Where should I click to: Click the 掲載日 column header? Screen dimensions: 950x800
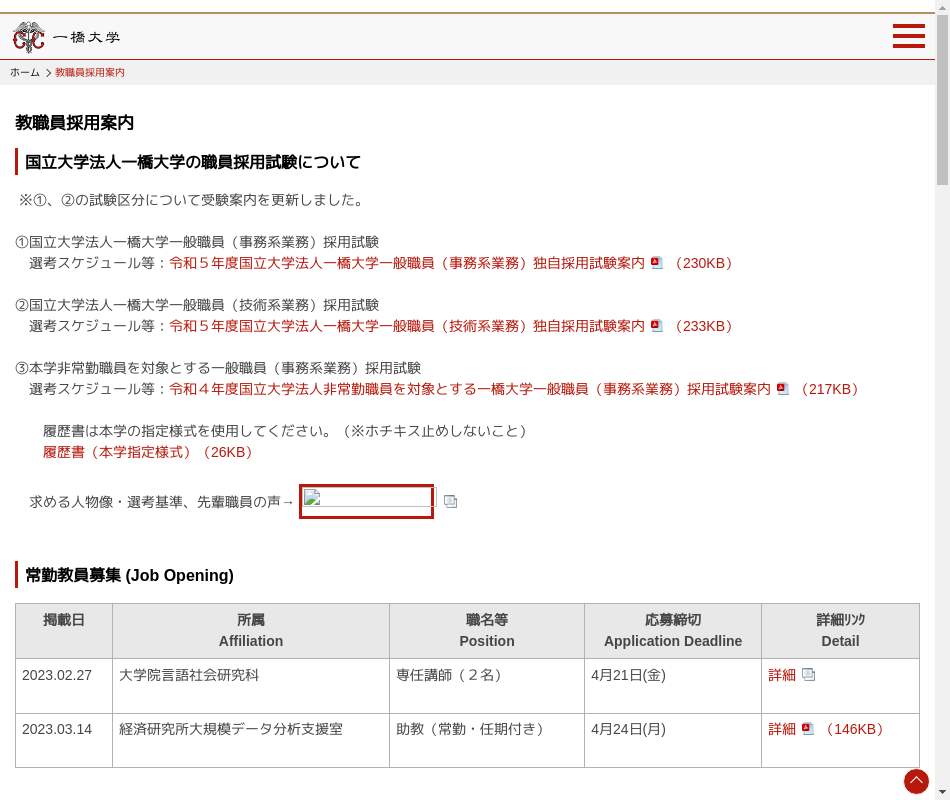pyautogui.click(x=64, y=631)
